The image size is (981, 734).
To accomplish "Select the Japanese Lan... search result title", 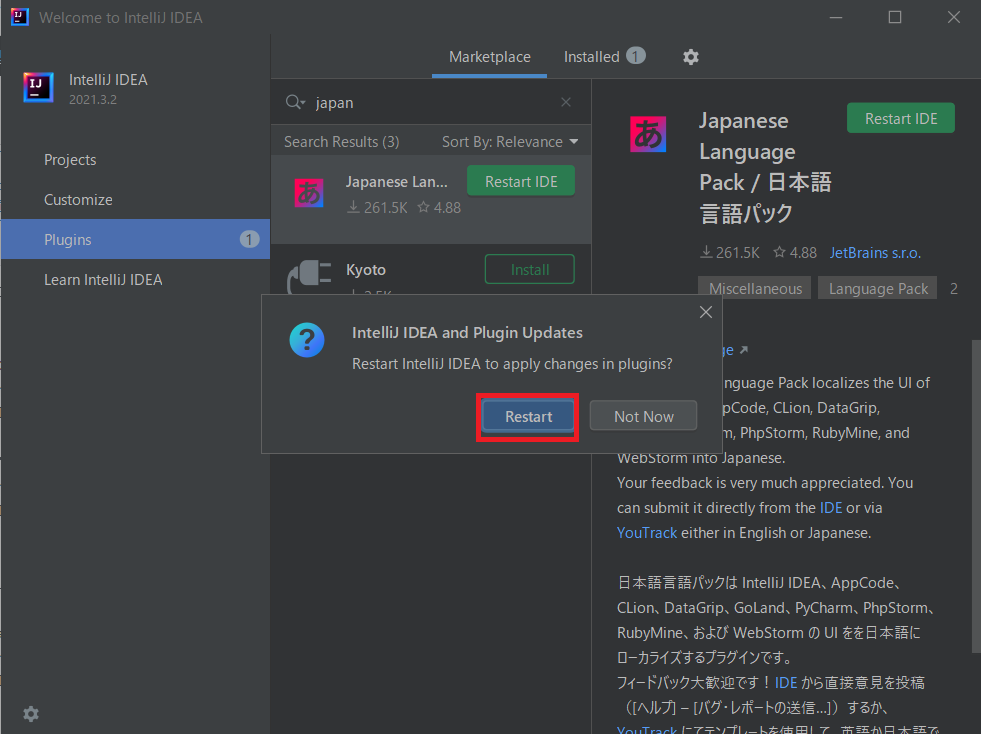I will point(397,181).
